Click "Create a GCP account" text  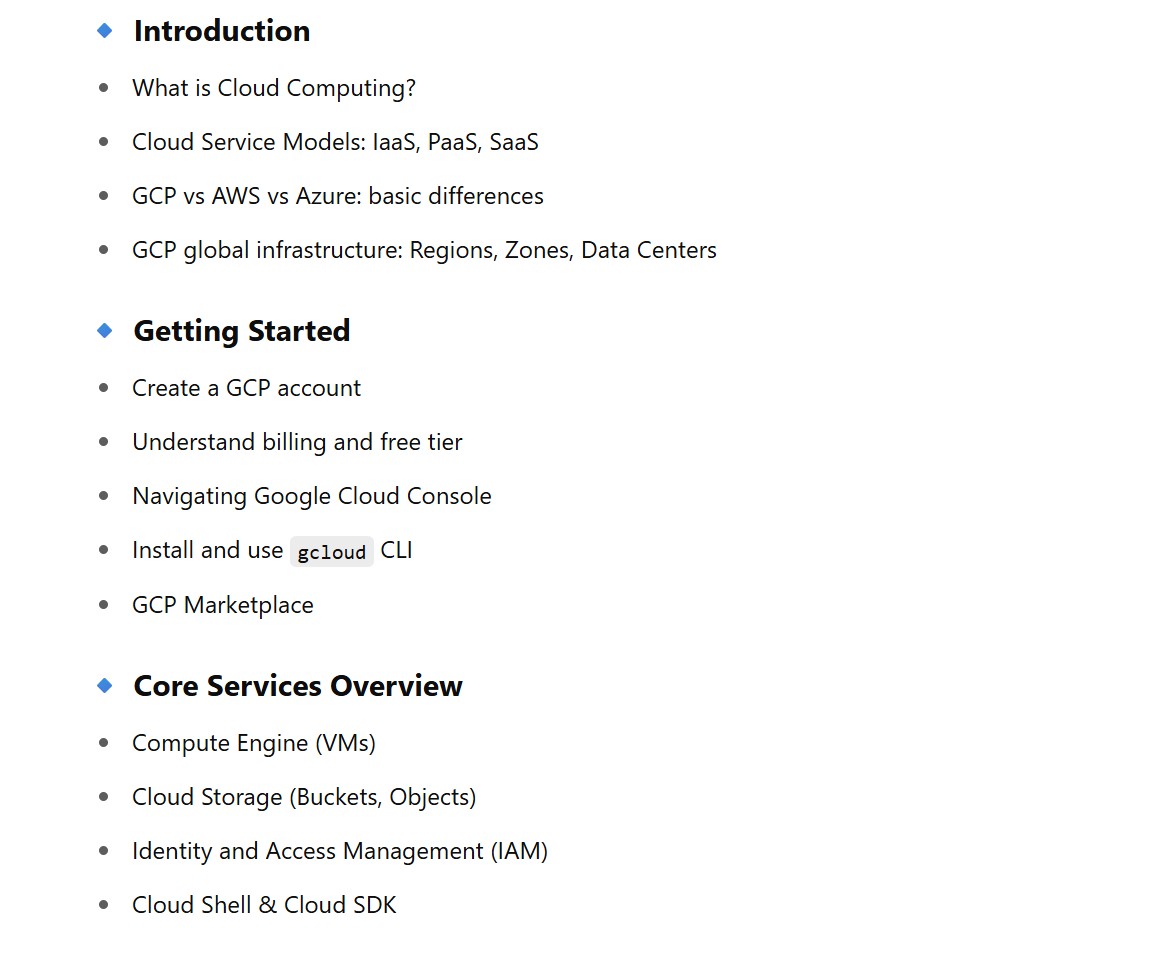click(246, 388)
